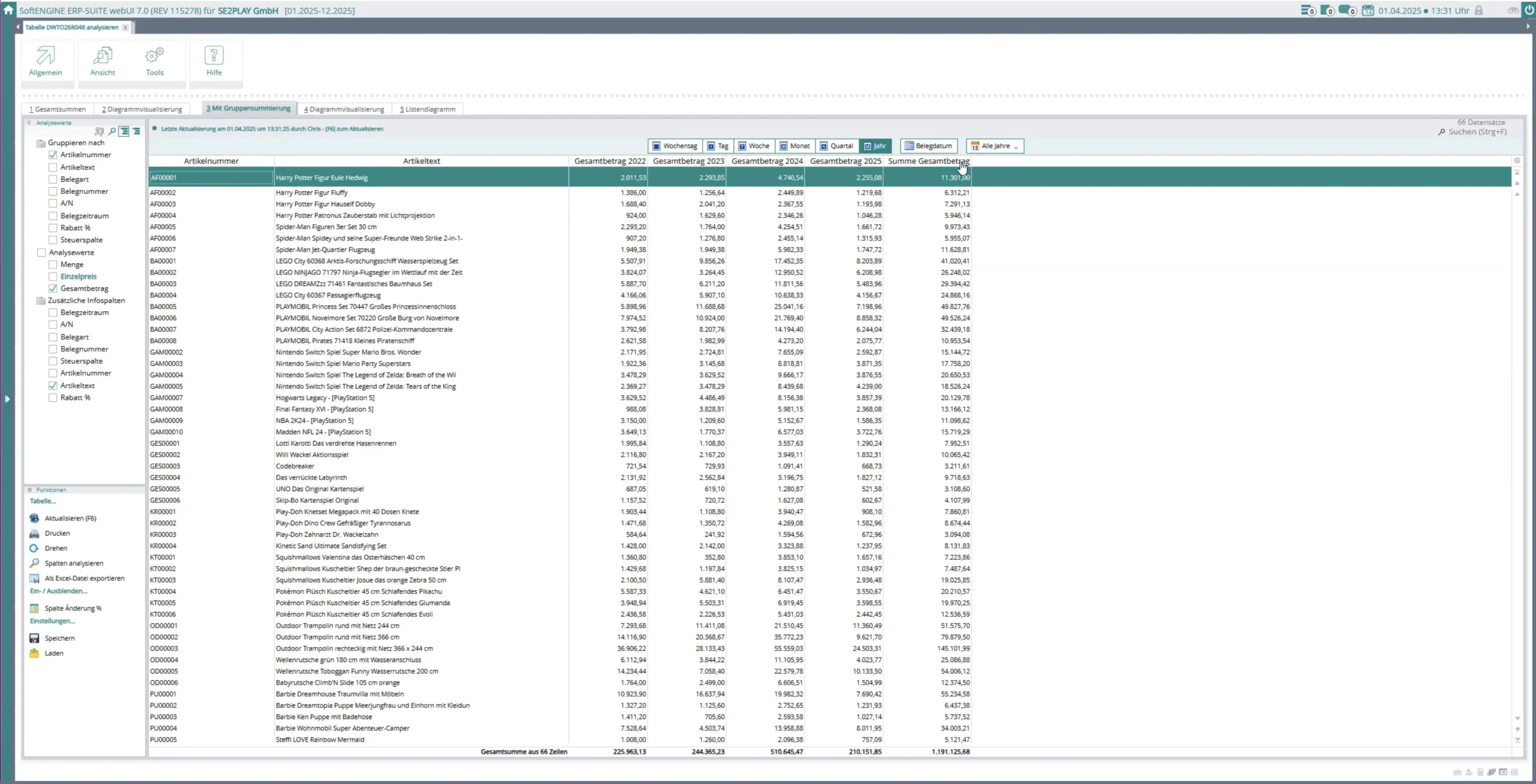Switch to the 1 Gesamtsummen tab

(x=58, y=109)
